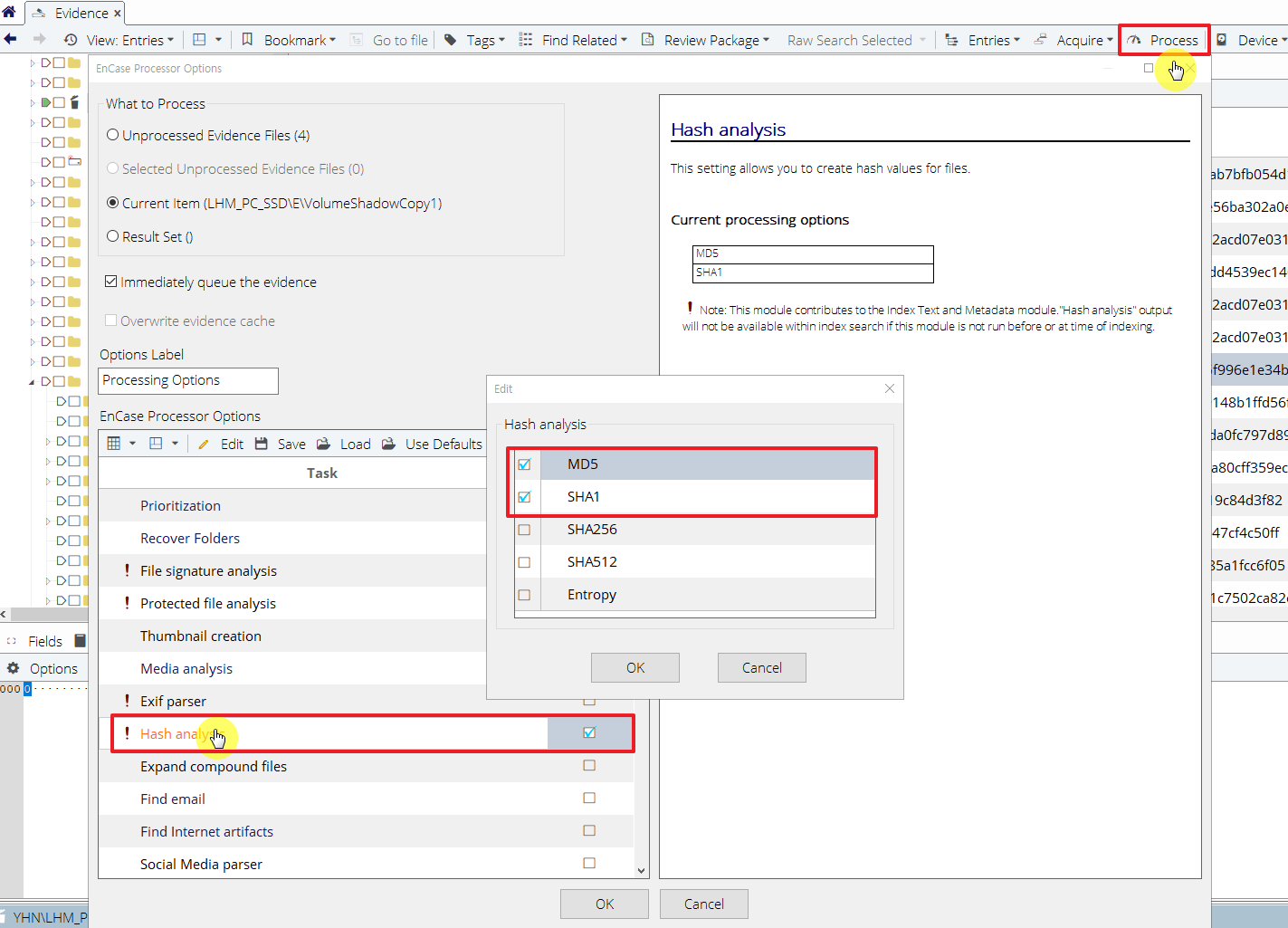Select Recover Folders task row
Screen dimensions: 1288x928
pyautogui.click(x=293, y=538)
